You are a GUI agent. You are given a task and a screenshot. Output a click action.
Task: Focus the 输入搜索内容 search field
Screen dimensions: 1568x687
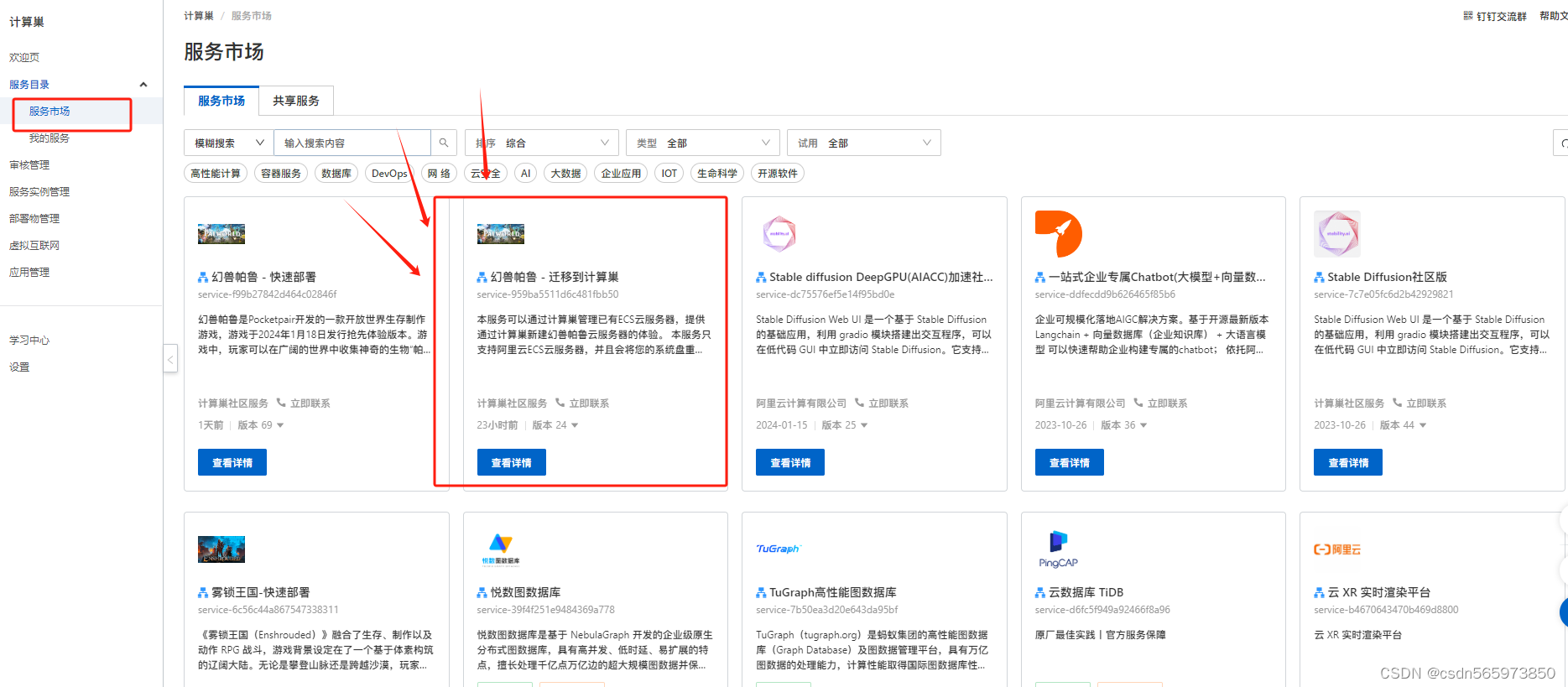352,143
